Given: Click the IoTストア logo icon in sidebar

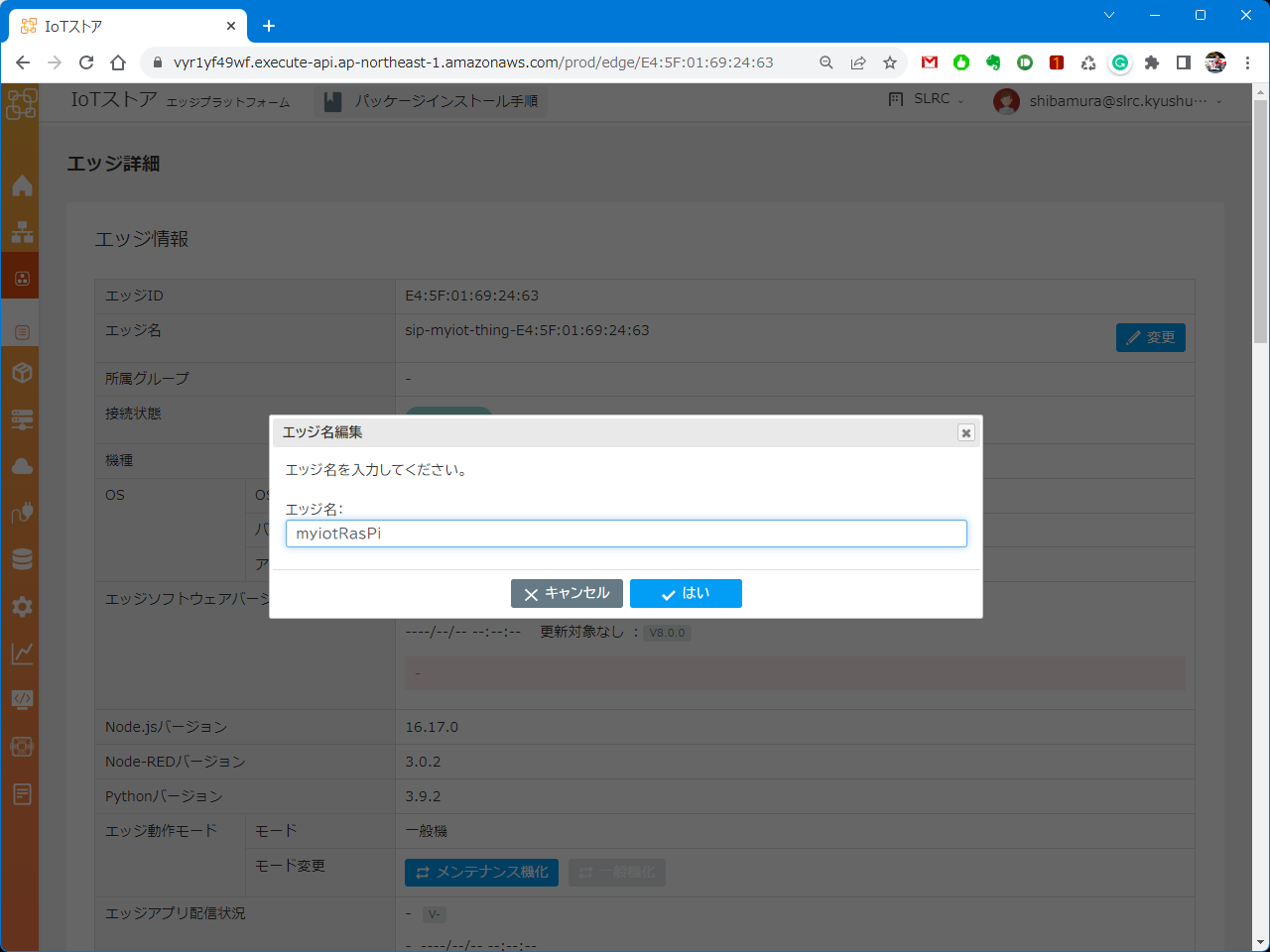Looking at the screenshot, I should click(22, 103).
